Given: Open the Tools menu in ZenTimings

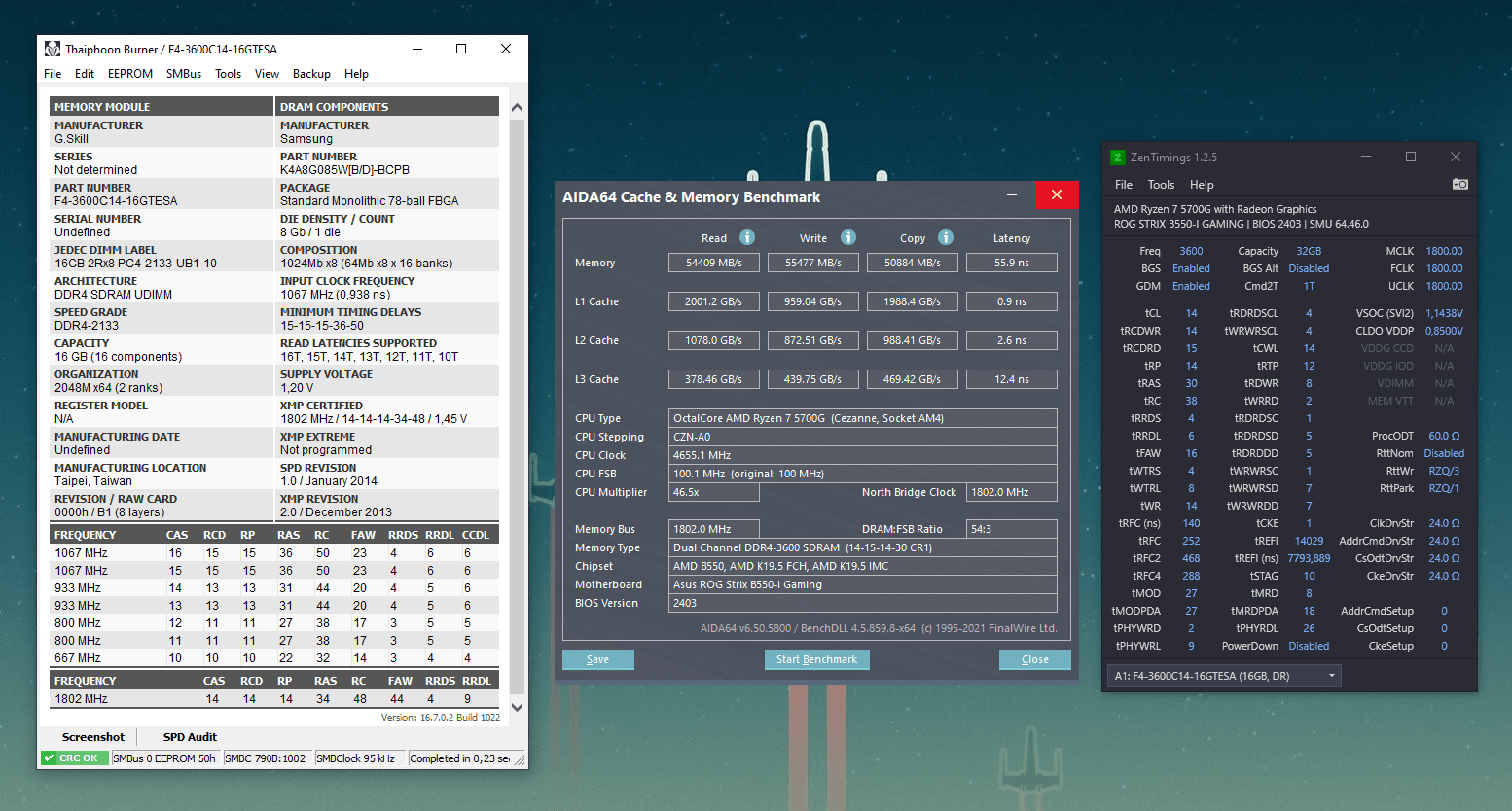Looking at the screenshot, I should coord(1161,185).
